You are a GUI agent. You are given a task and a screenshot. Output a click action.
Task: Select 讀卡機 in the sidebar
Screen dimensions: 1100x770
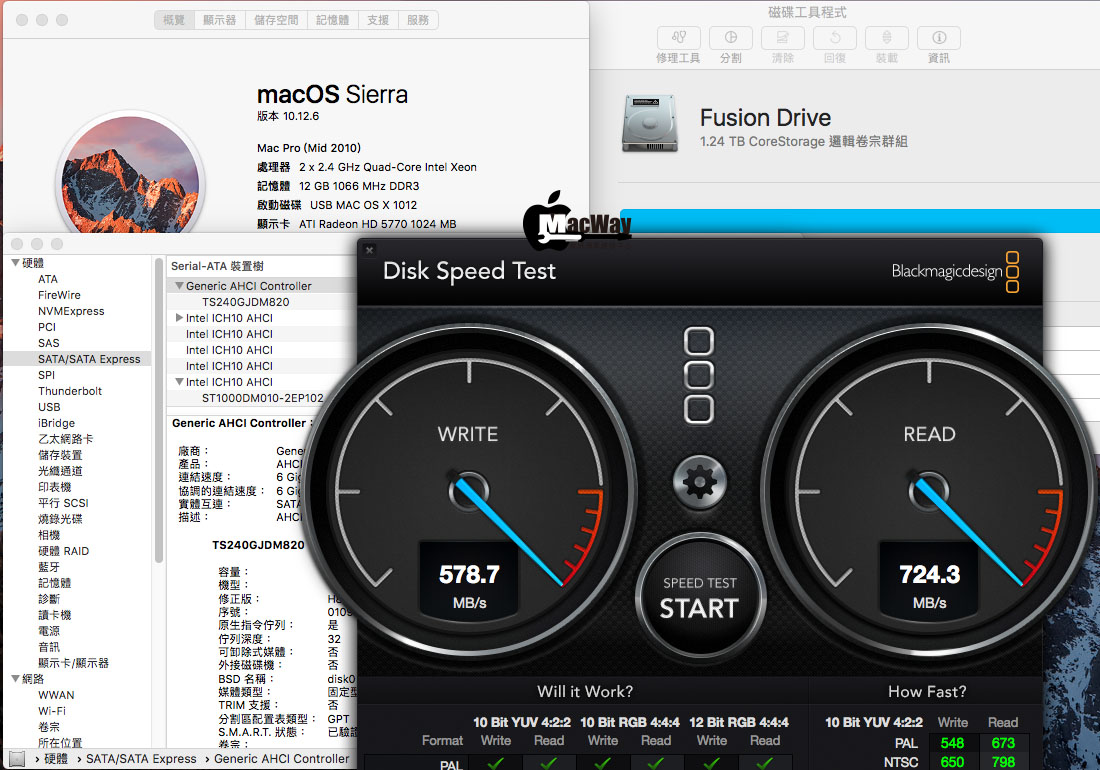pyautogui.click(x=54, y=615)
